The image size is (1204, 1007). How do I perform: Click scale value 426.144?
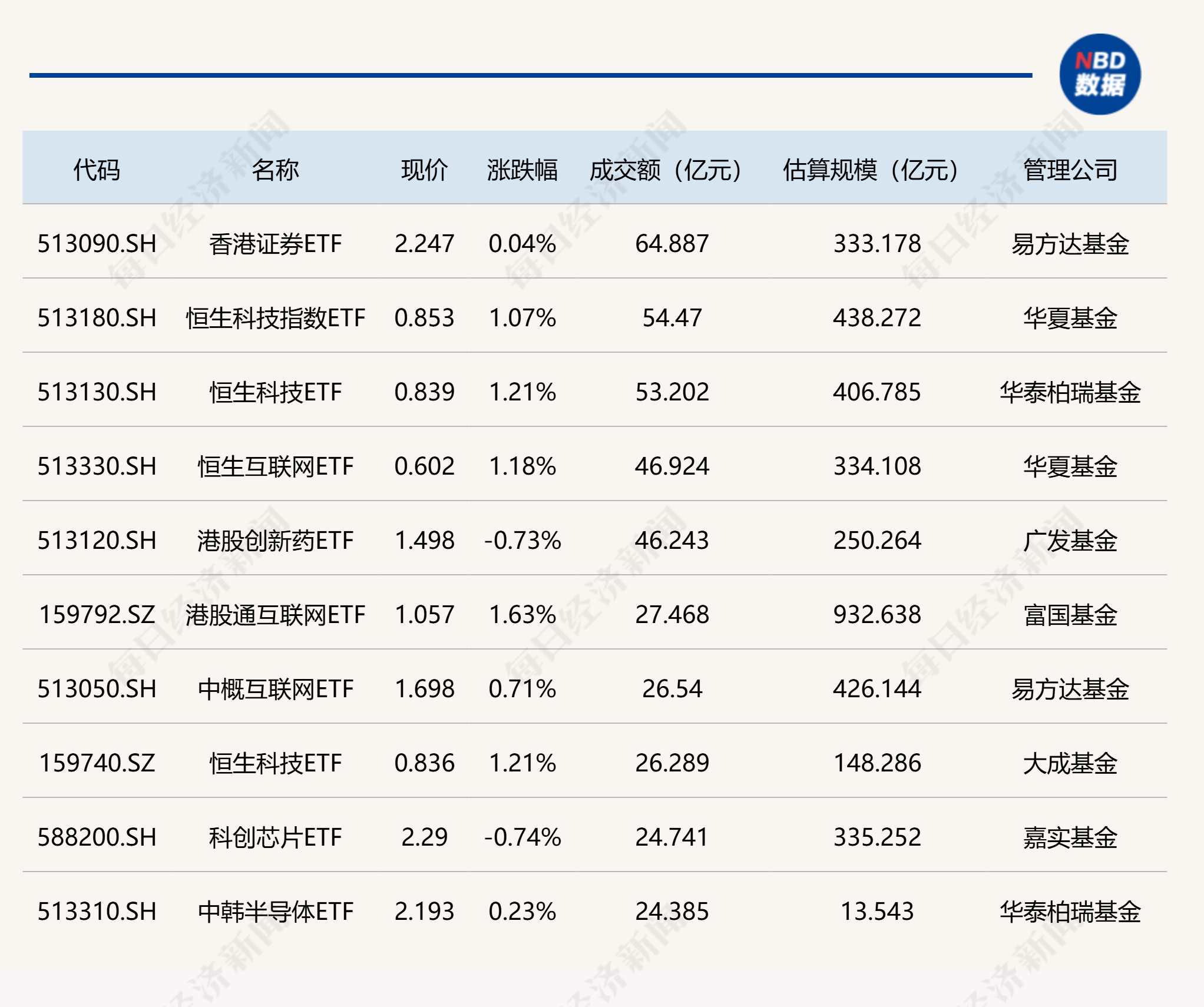point(876,689)
